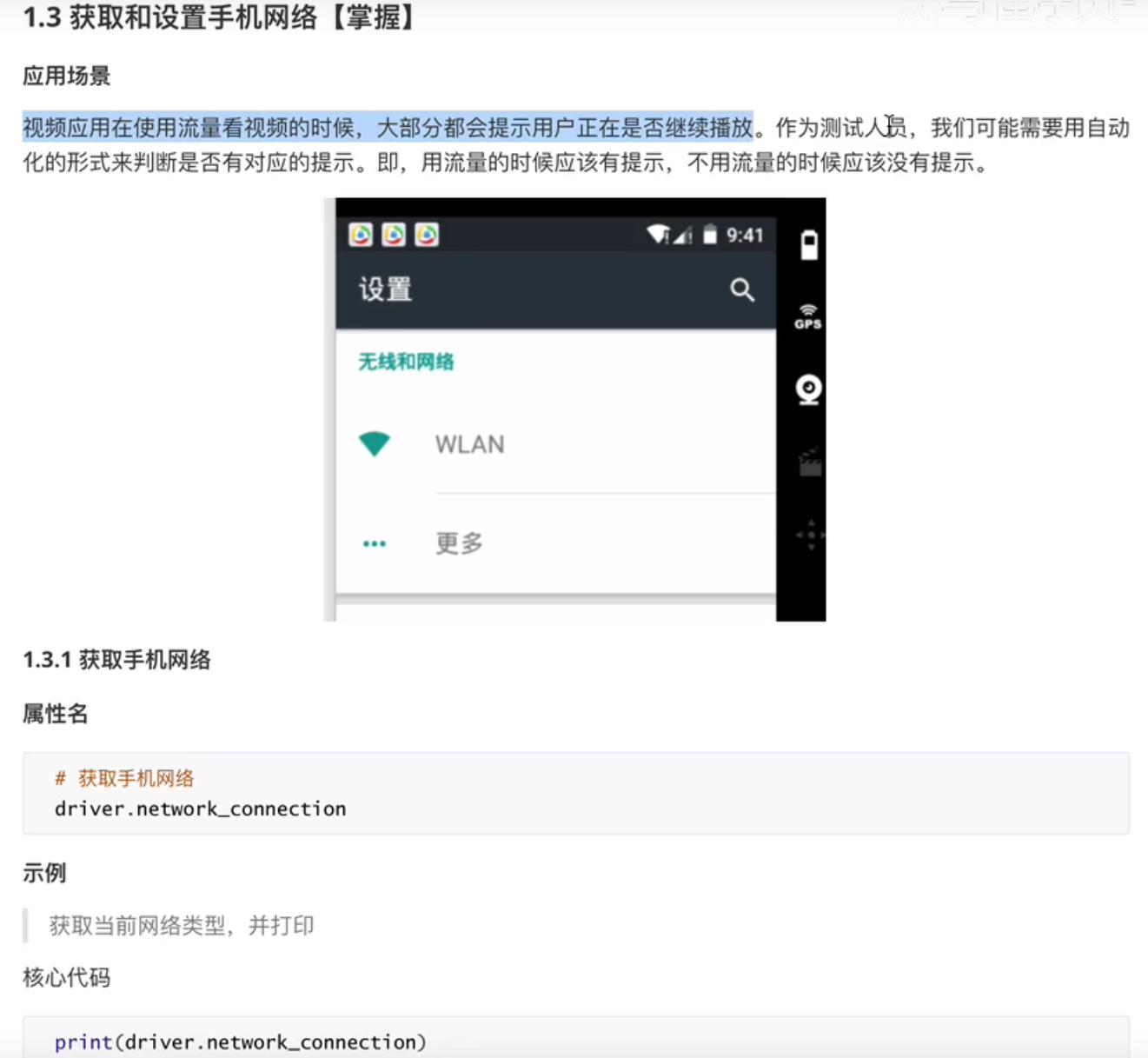Viewport: 1148px width, 1058px height.
Task: Tap the third notification icon in status bar
Action: click(427, 235)
